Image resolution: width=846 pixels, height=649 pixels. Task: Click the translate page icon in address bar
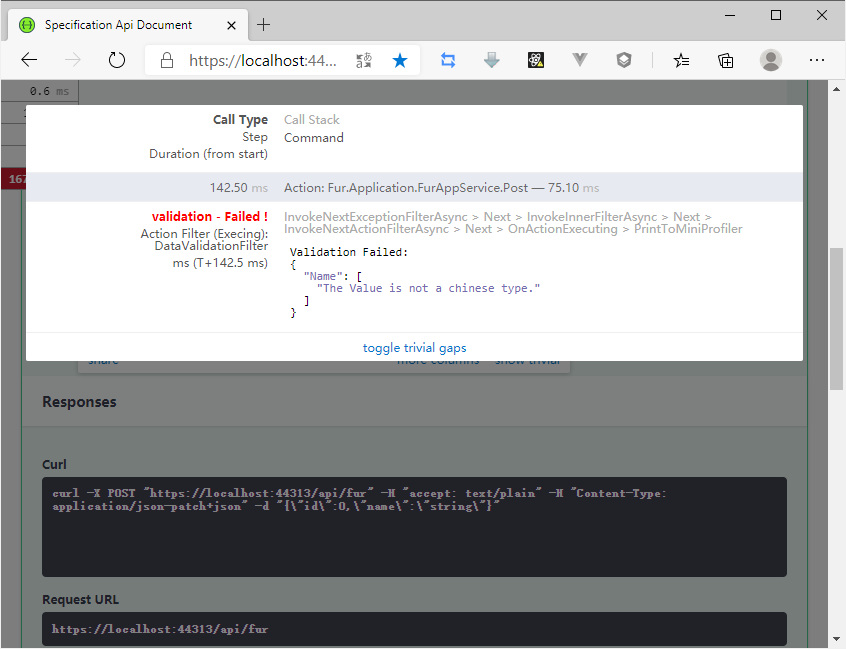pos(364,61)
